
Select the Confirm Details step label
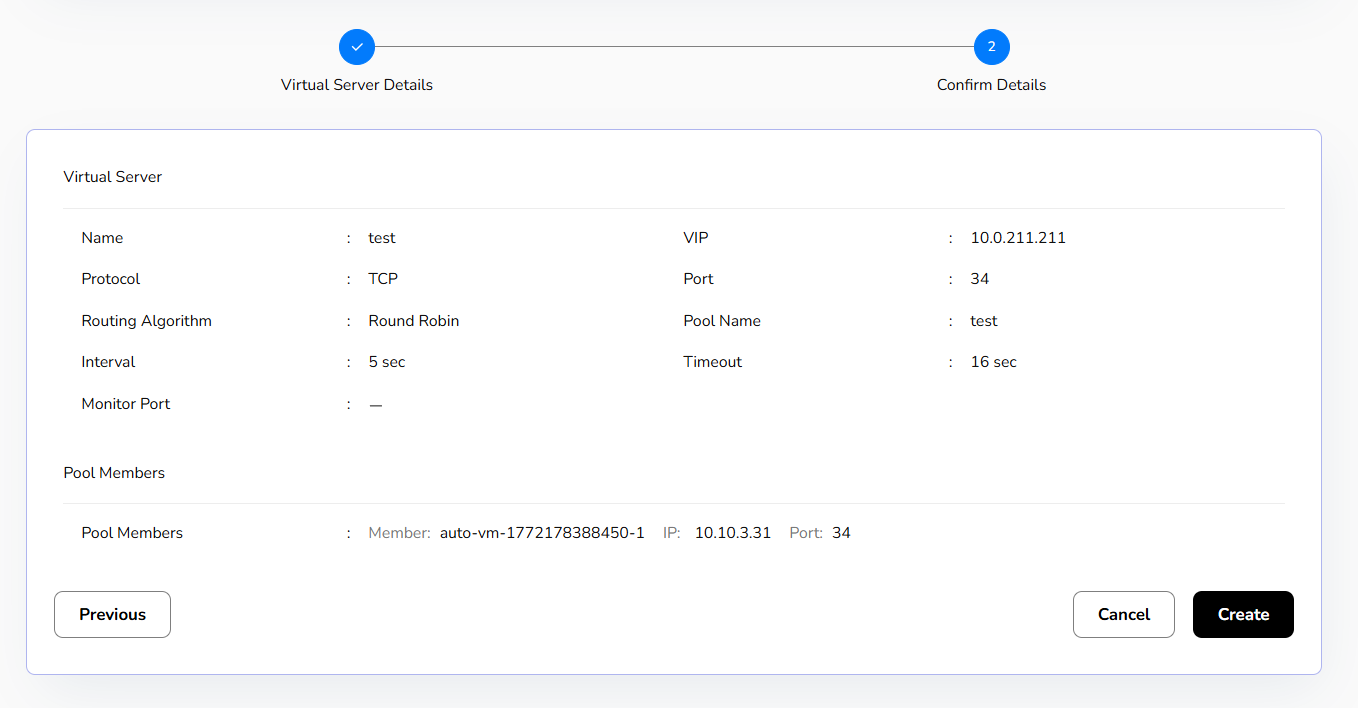point(991,85)
